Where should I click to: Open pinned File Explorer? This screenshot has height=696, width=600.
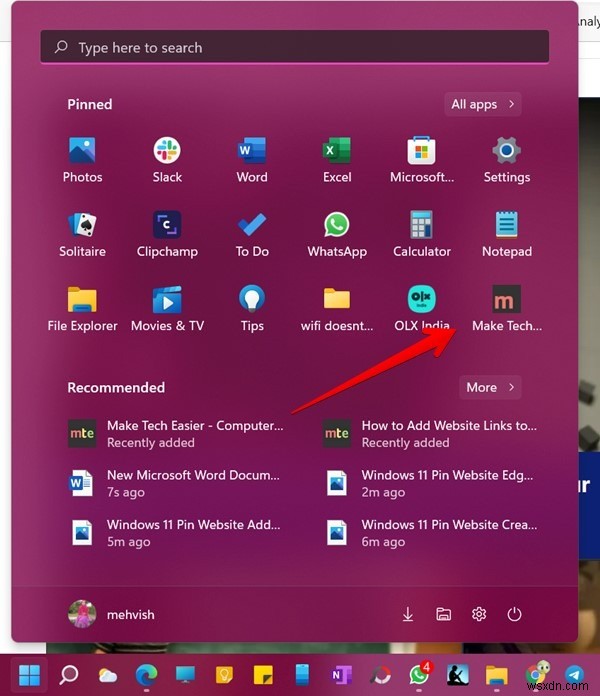pyautogui.click(x=82, y=308)
